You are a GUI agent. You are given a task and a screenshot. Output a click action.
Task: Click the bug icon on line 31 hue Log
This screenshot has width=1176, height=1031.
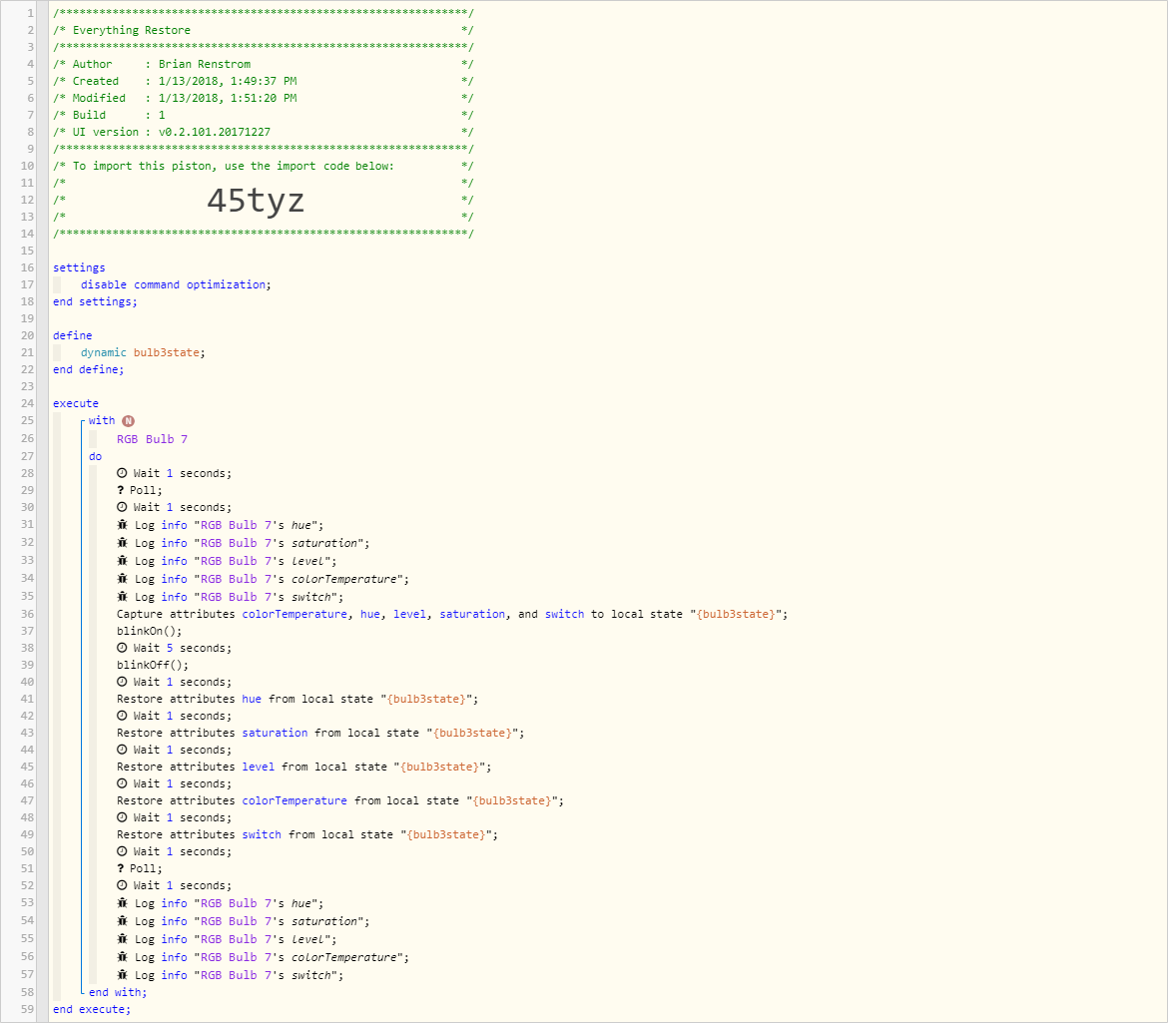coord(122,525)
